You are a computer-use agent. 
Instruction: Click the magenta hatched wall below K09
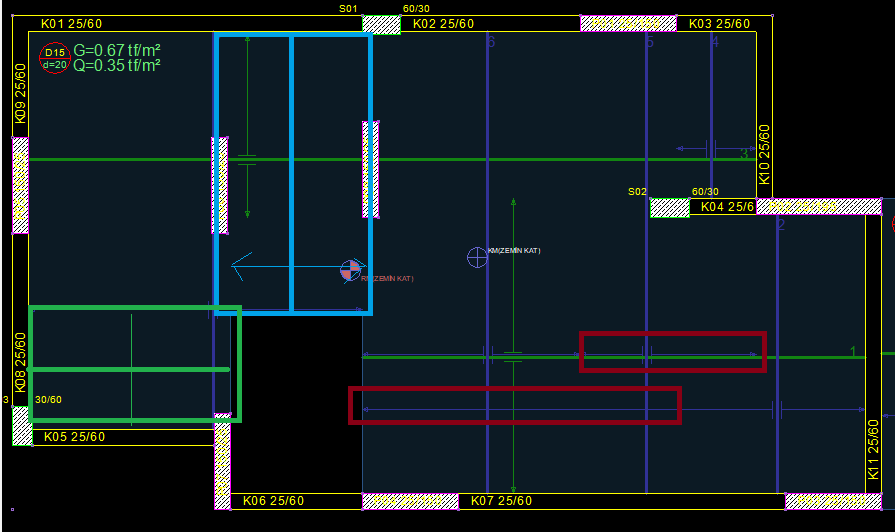tap(20, 185)
